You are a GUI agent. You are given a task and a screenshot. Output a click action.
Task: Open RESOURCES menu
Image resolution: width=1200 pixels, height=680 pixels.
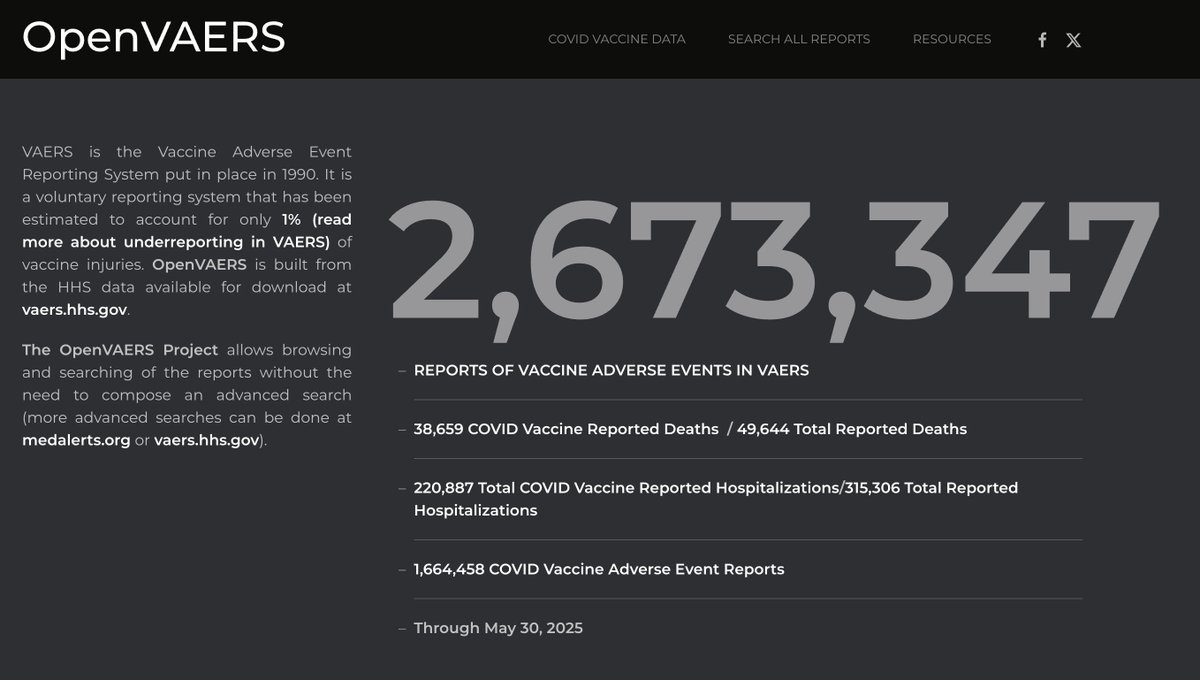(952, 39)
